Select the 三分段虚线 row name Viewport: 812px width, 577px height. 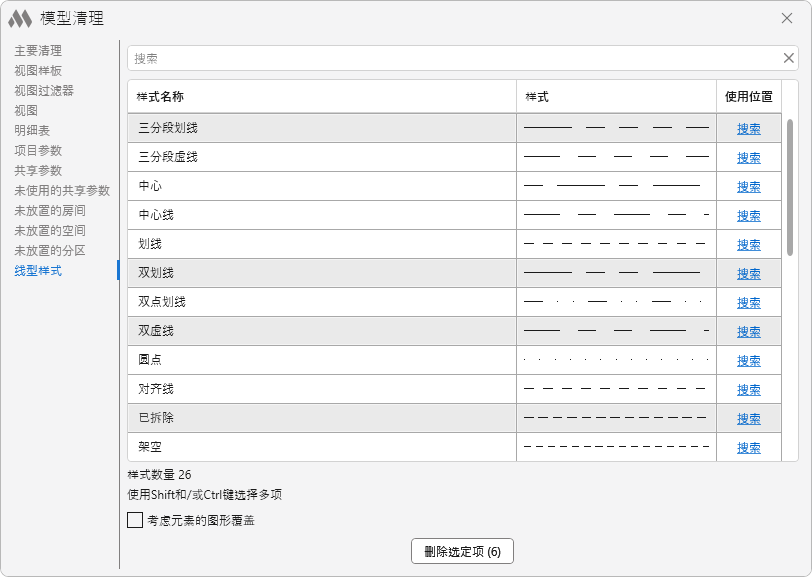tap(168, 157)
